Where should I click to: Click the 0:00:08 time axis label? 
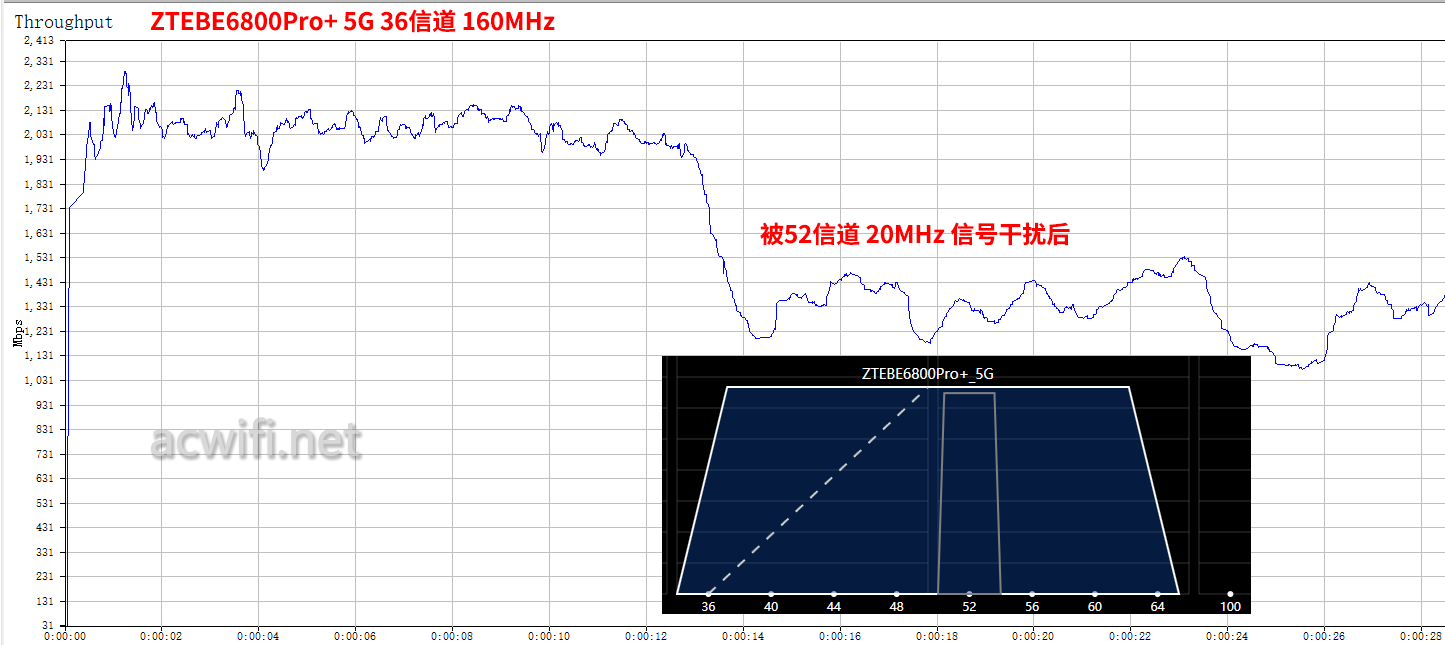(x=452, y=636)
